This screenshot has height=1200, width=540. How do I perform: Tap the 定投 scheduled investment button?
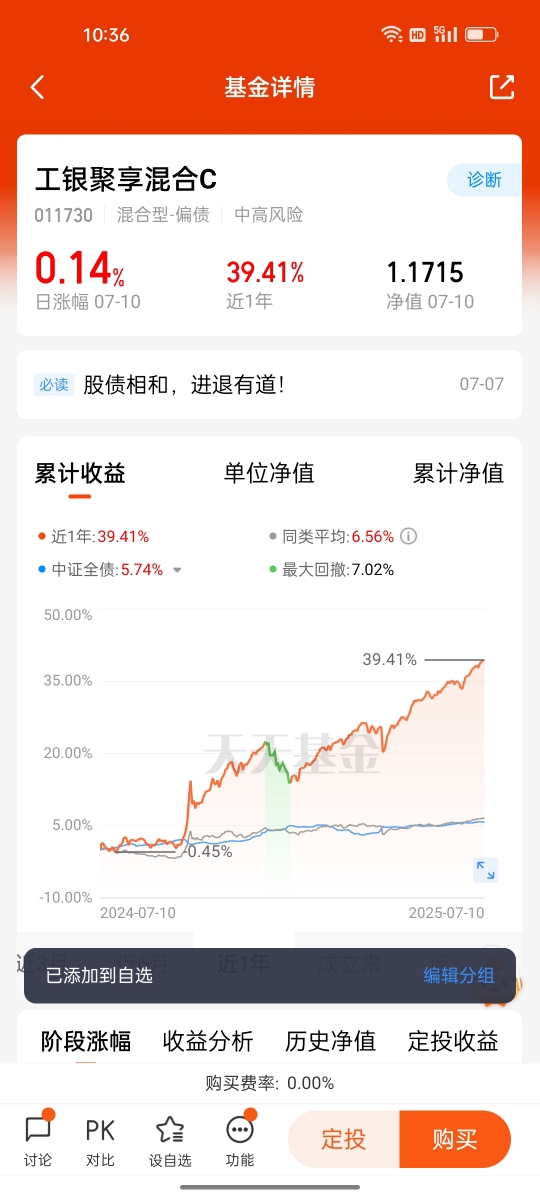(344, 1139)
